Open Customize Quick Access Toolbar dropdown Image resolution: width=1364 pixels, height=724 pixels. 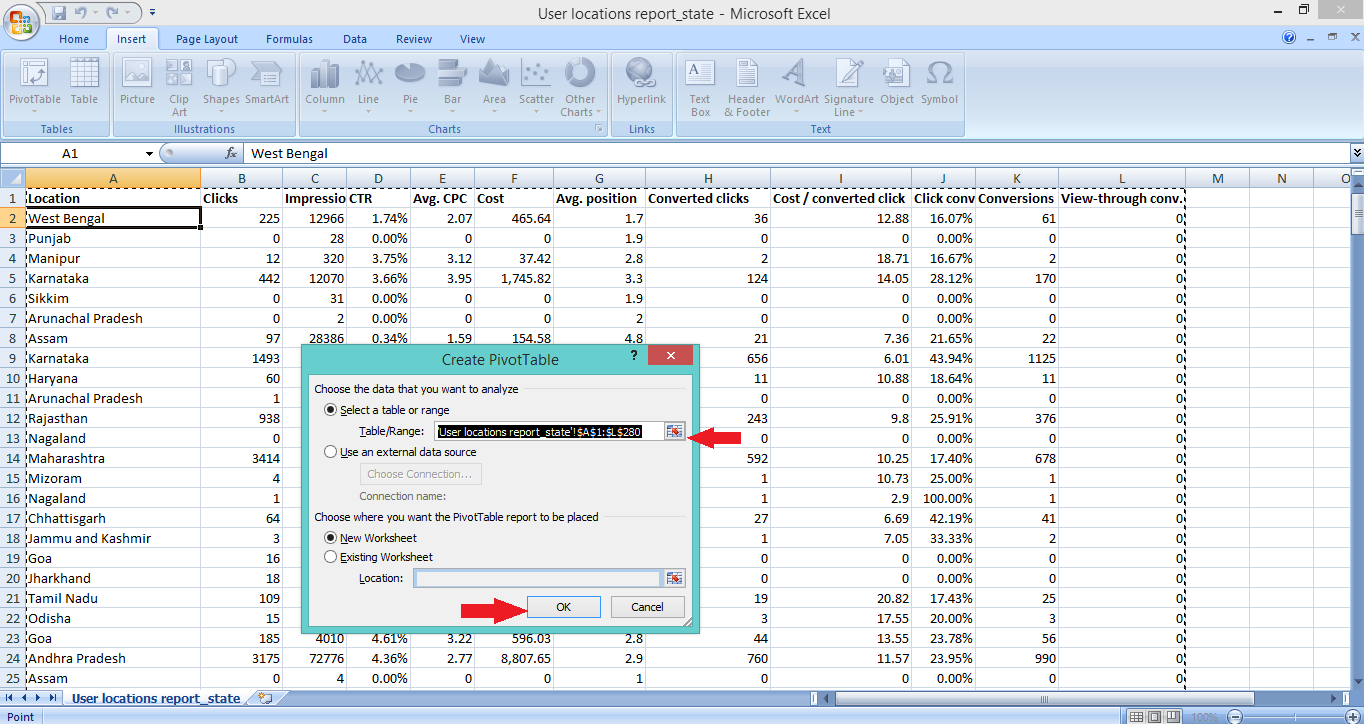pos(152,13)
